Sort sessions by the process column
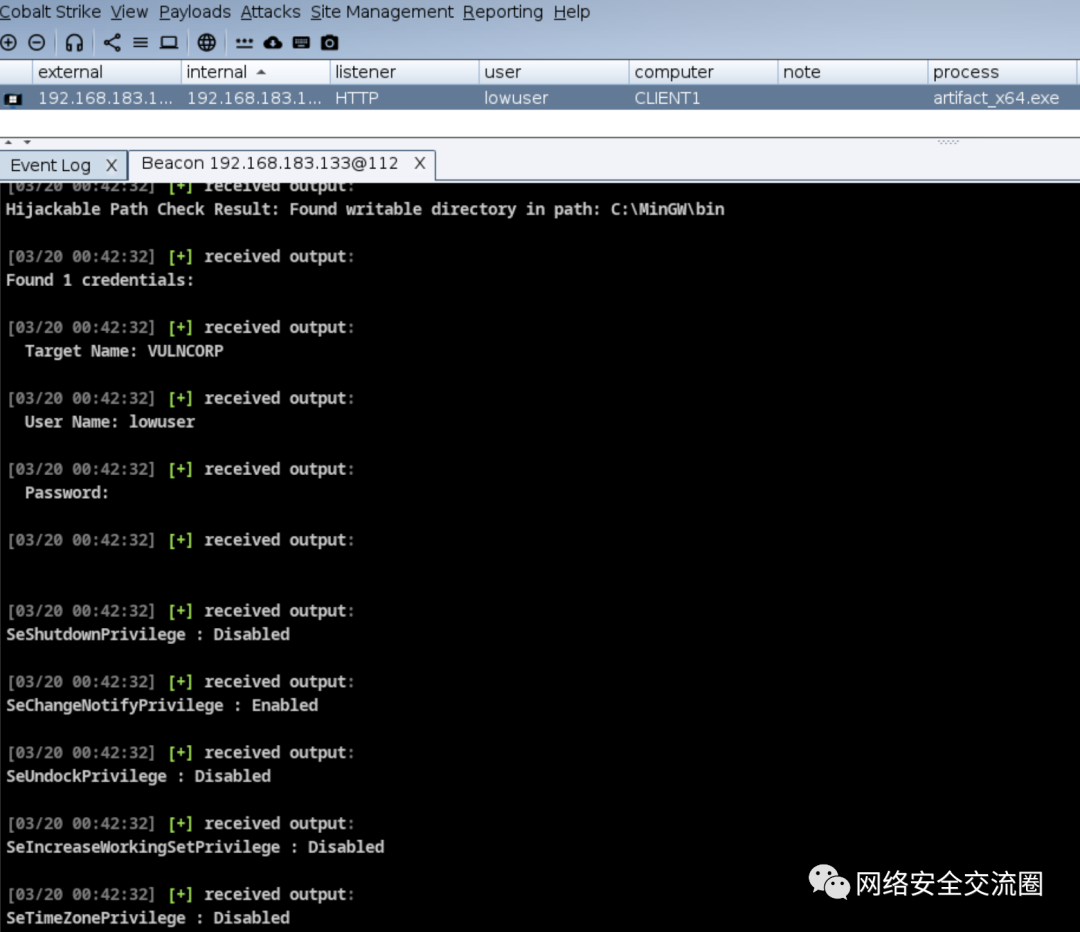 [1002, 72]
